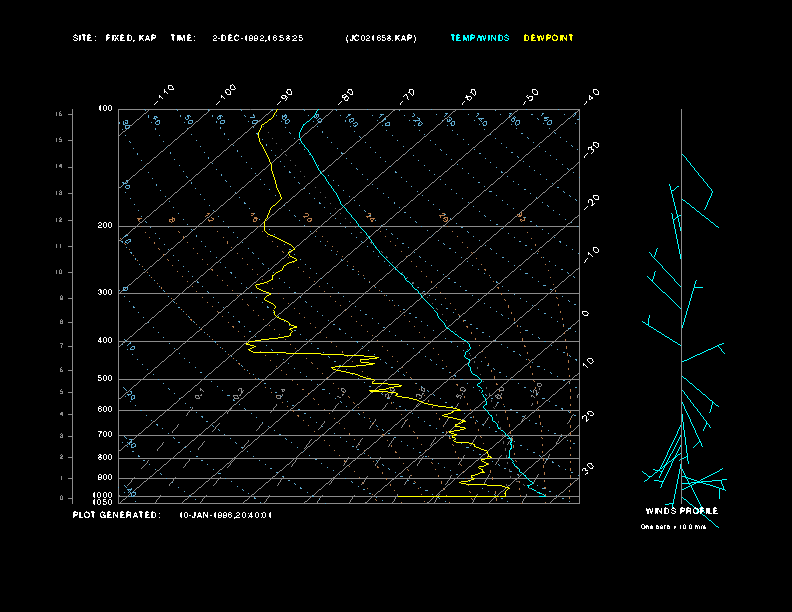Click the '800' pressure level label

point(105,457)
